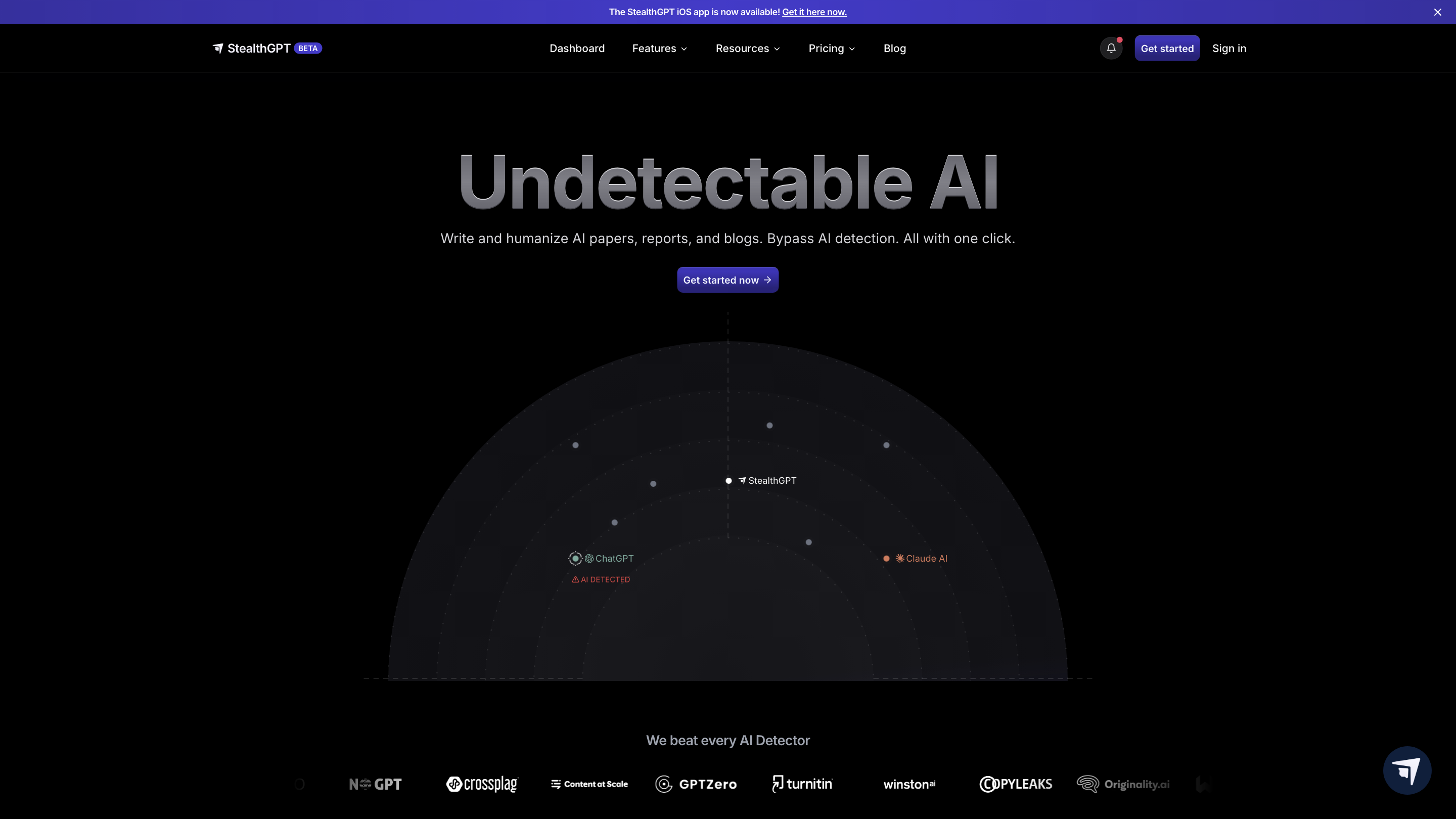Image resolution: width=1456 pixels, height=819 pixels.
Task: Click the Crossplag logo
Action: (482, 784)
